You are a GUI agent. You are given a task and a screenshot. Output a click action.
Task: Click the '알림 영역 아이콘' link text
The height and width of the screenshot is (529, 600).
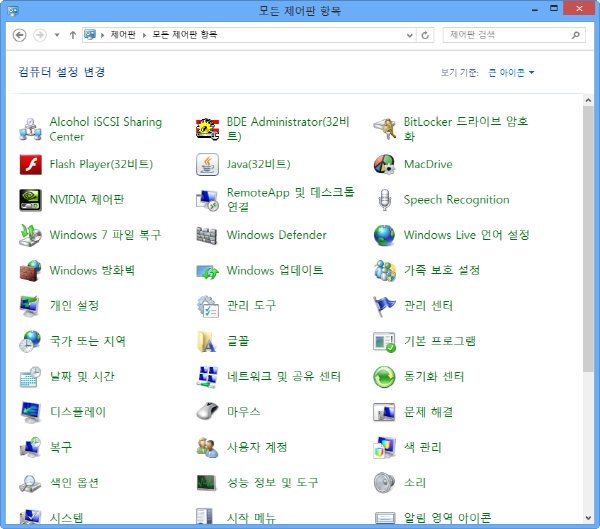click(x=448, y=518)
